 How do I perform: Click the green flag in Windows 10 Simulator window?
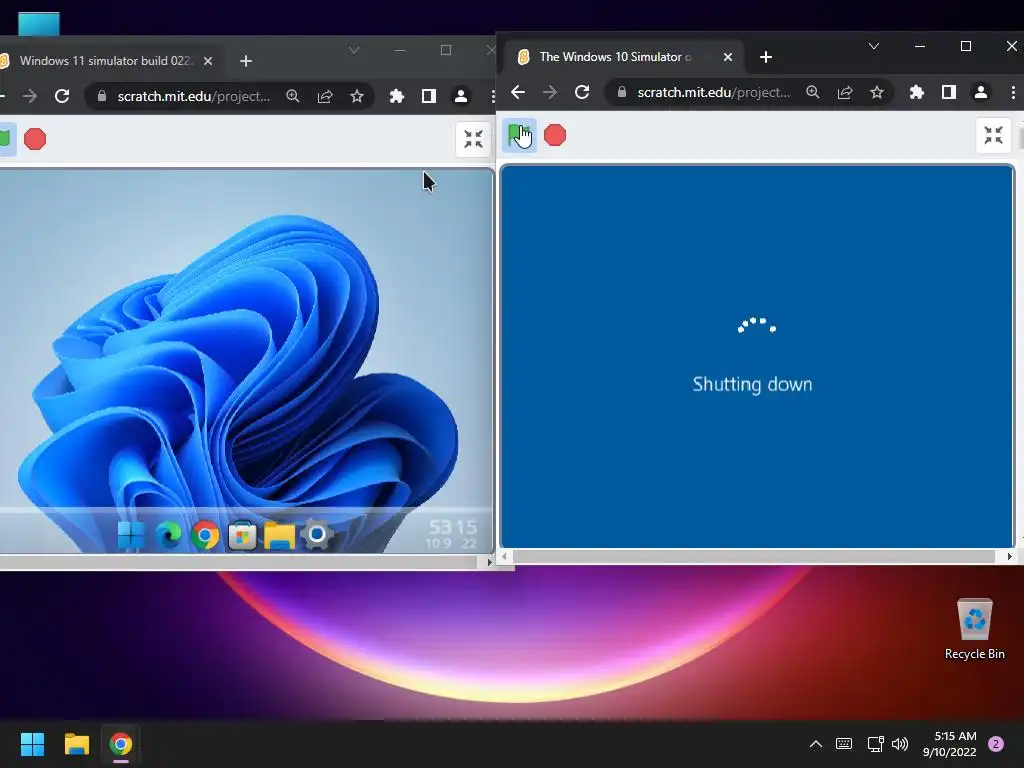519,135
